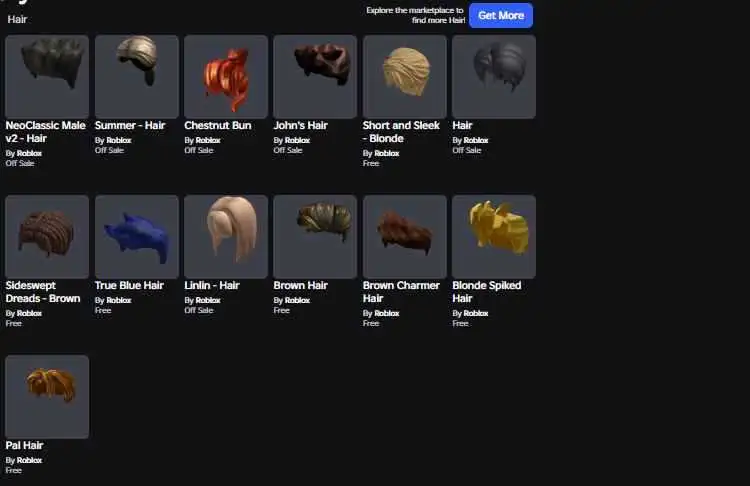
Task: Click the Off Sale label under Chestnut Bun
Action: point(199,150)
